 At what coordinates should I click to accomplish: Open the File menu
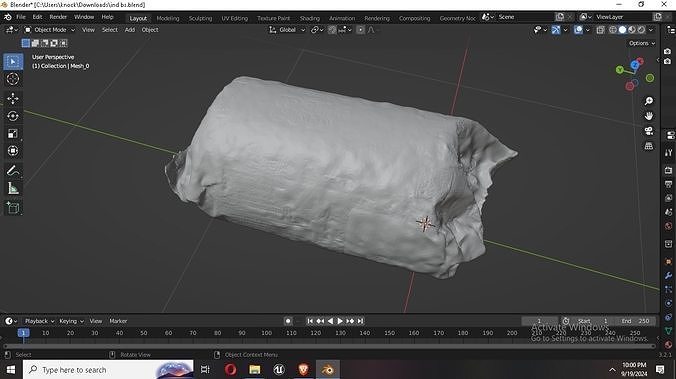[21, 17]
